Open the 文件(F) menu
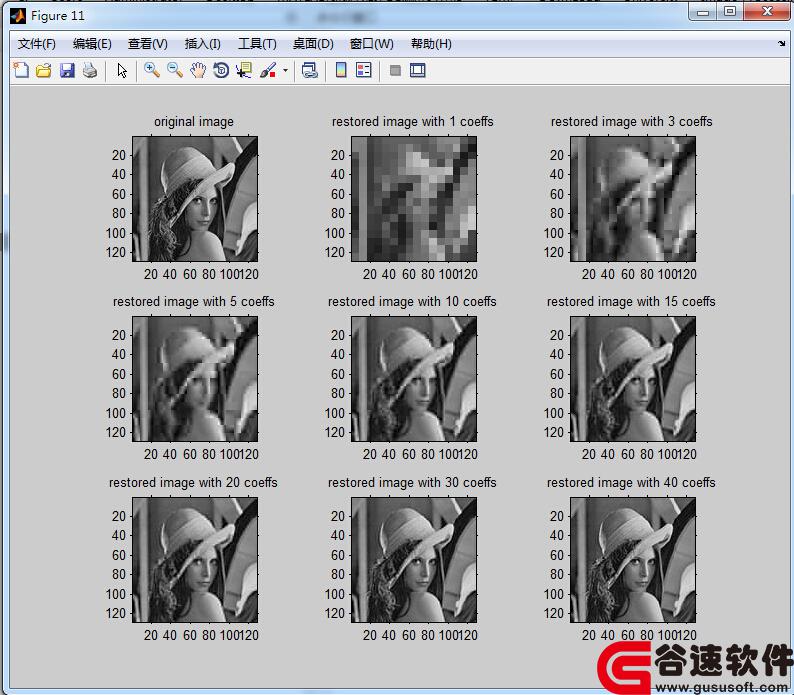Image resolution: width=794 pixels, height=695 pixels. point(36,44)
